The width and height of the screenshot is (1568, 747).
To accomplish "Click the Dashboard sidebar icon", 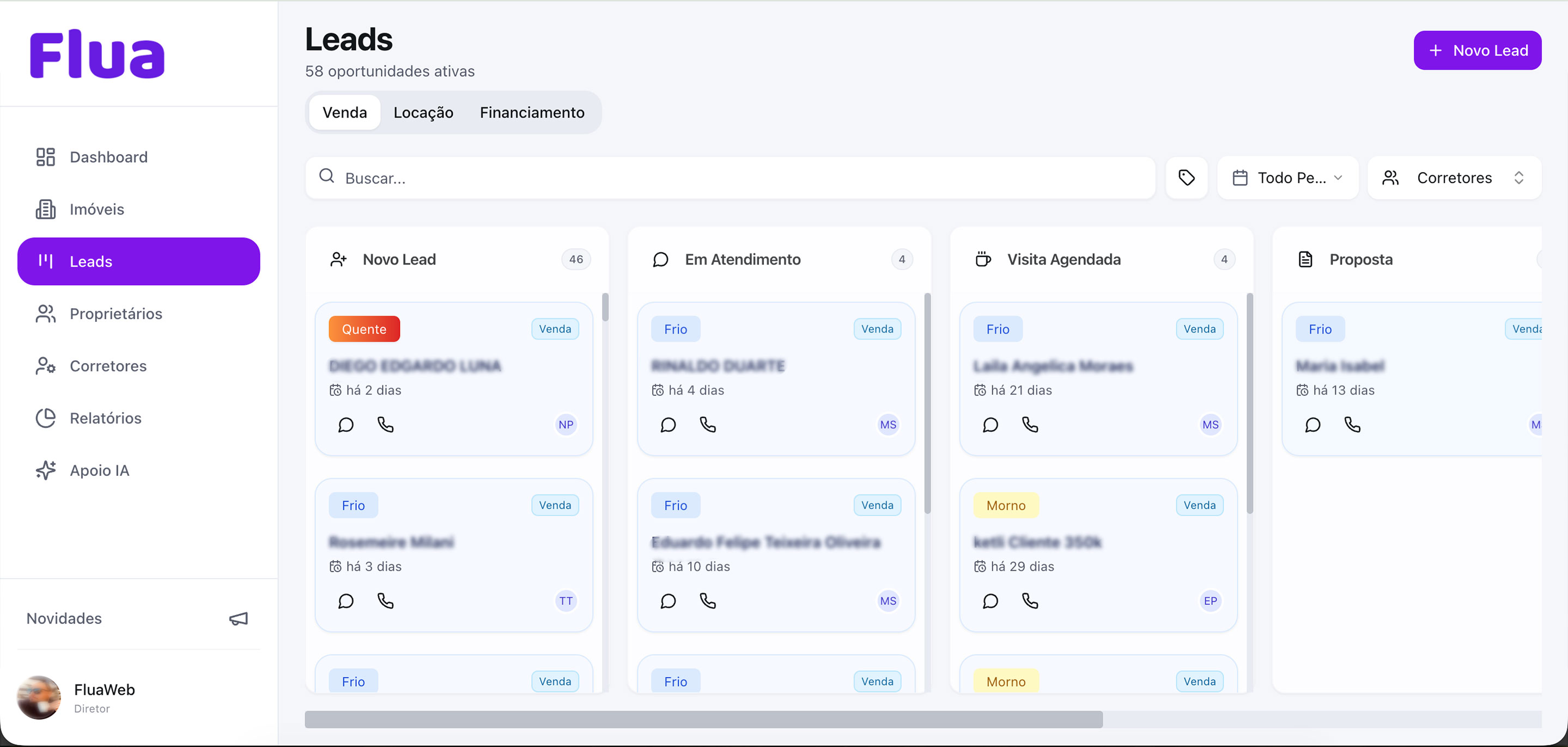I will coord(46,157).
